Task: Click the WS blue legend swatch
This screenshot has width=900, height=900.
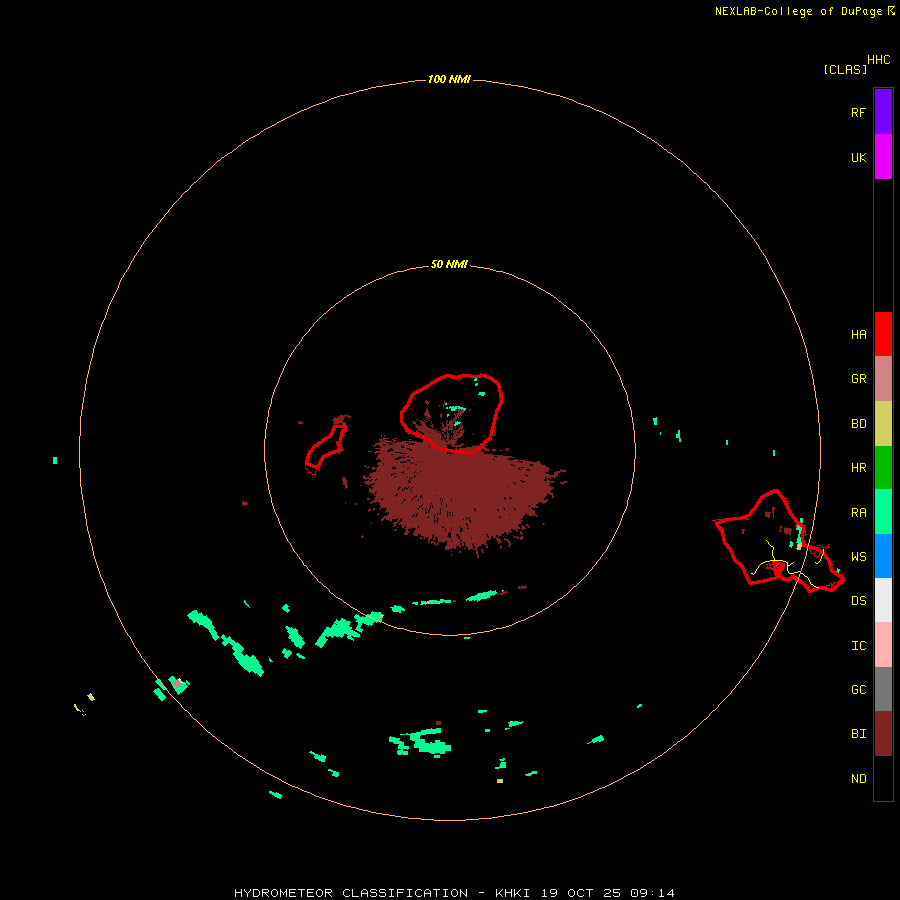Action: pyautogui.click(x=883, y=556)
